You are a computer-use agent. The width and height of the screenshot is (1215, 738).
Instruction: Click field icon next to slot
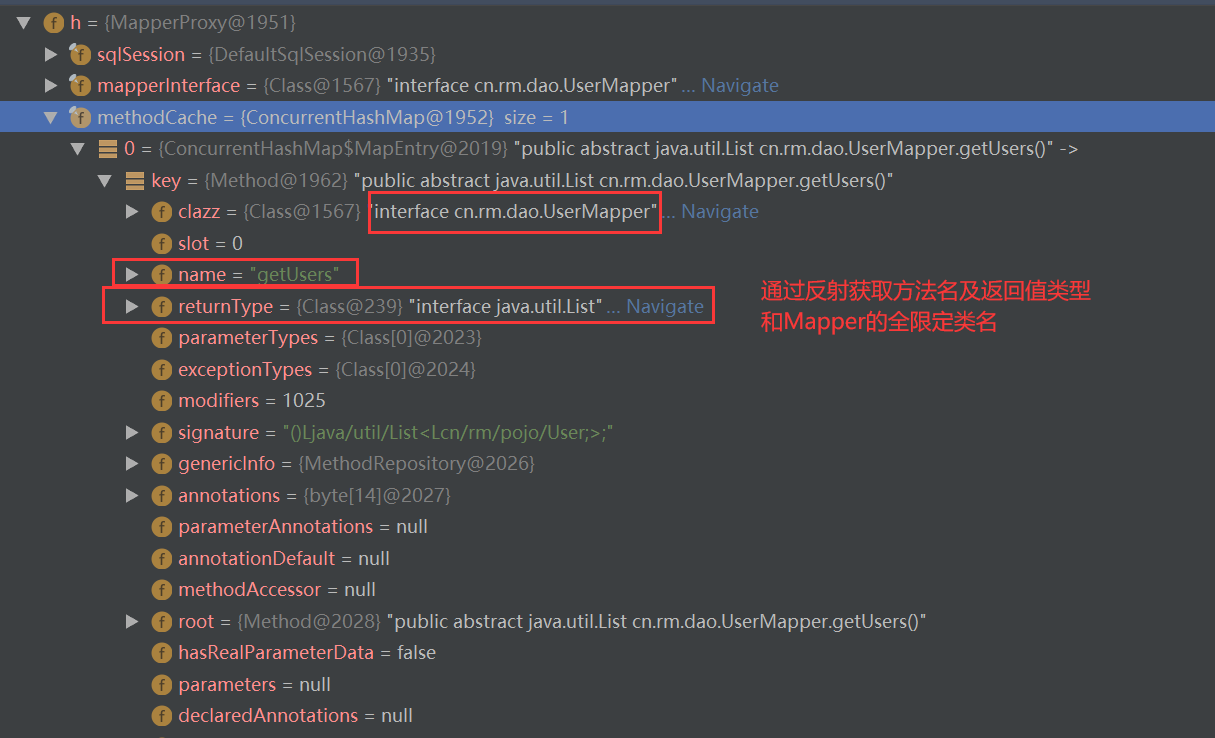pos(161,243)
